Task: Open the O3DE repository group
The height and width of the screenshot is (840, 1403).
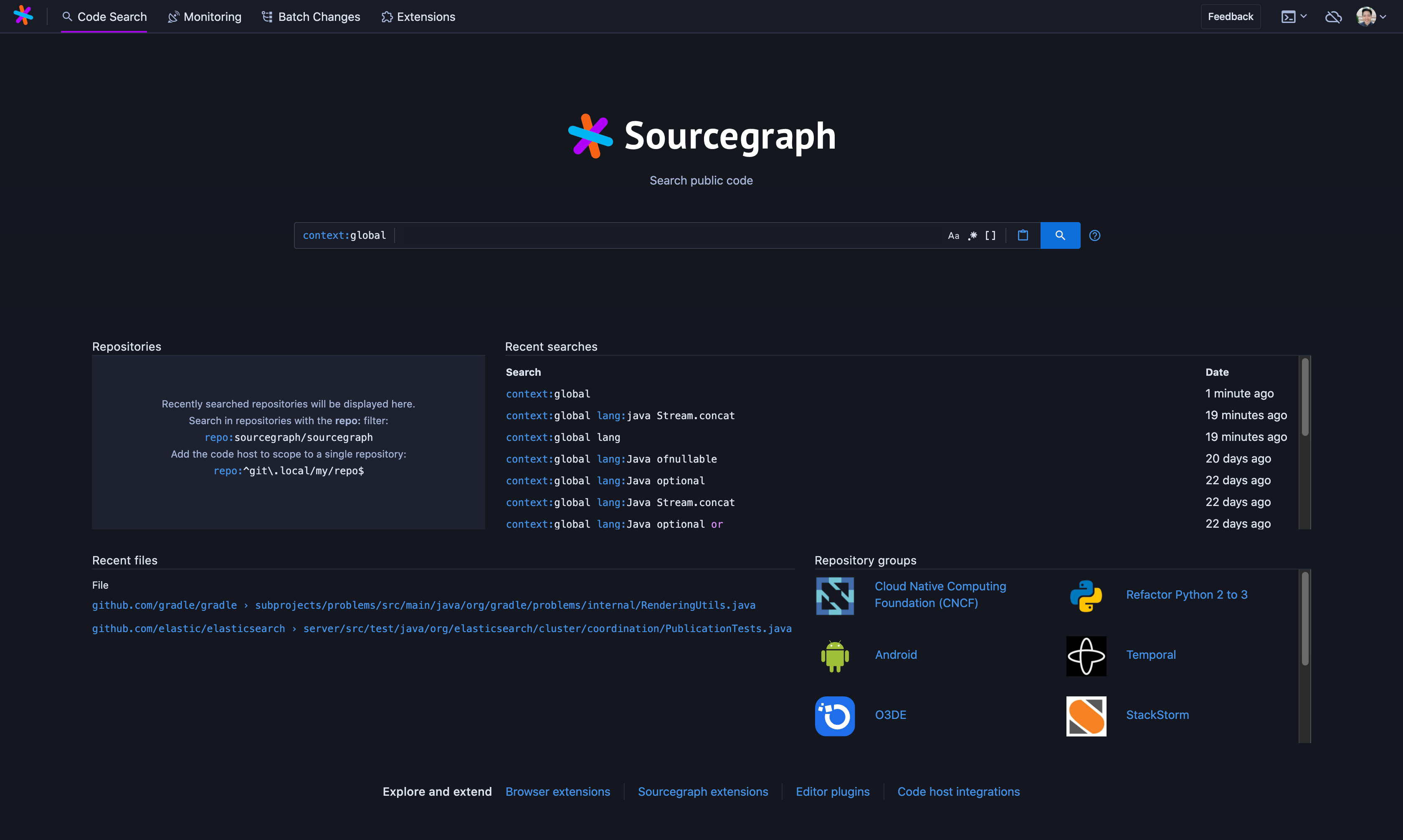Action: (x=890, y=715)
